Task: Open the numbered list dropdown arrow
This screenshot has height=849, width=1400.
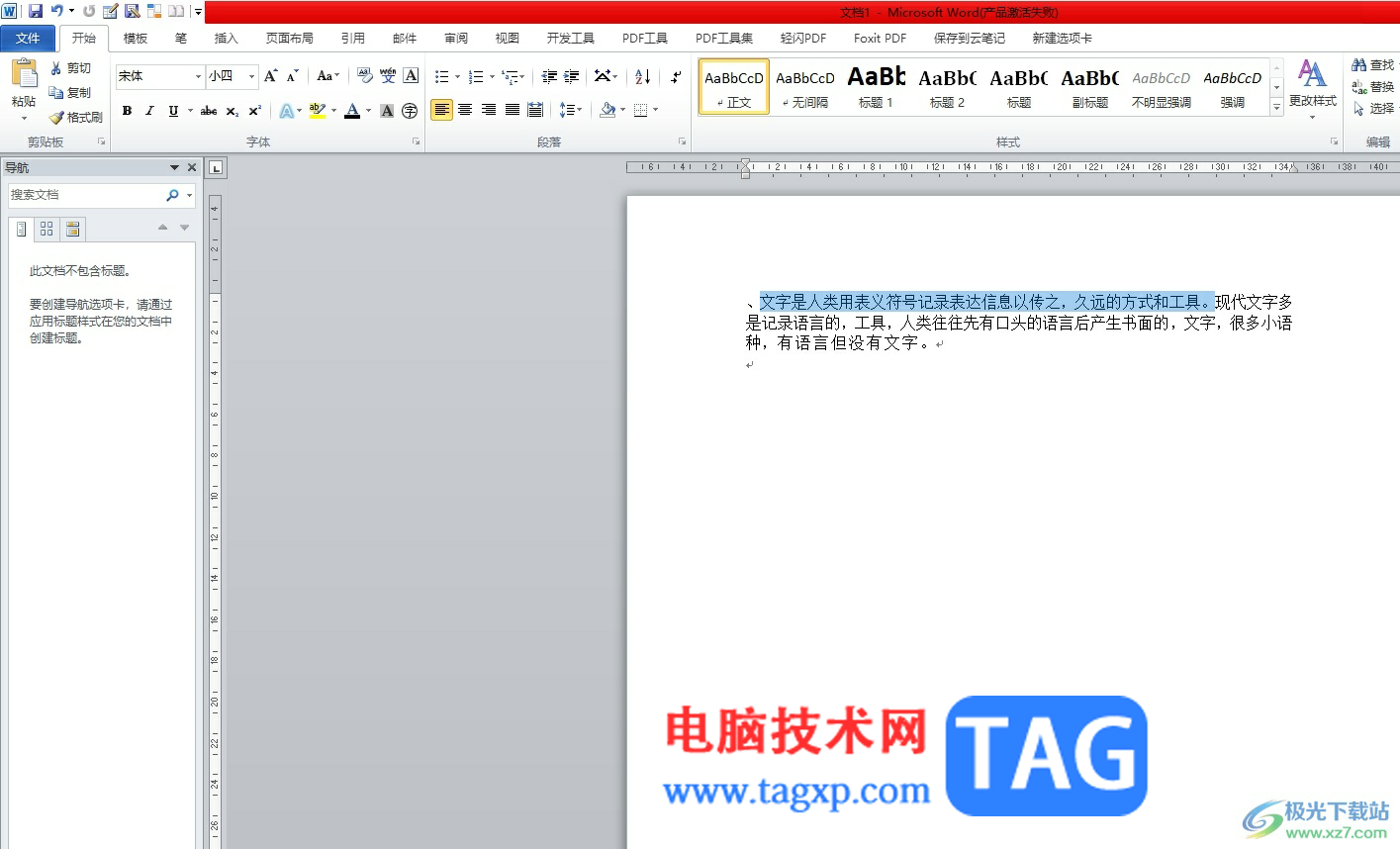Action: tap(492, 76)
